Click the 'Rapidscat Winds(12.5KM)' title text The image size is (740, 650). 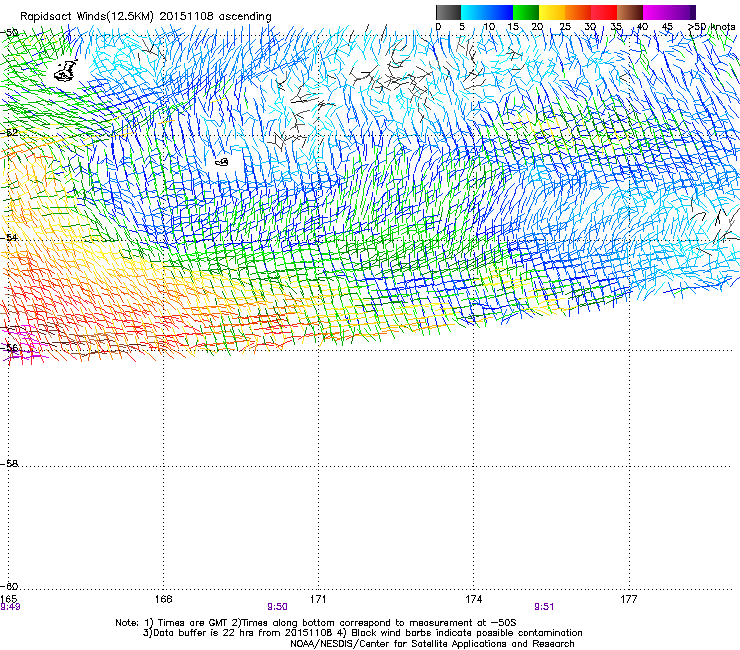click(87, 17)
